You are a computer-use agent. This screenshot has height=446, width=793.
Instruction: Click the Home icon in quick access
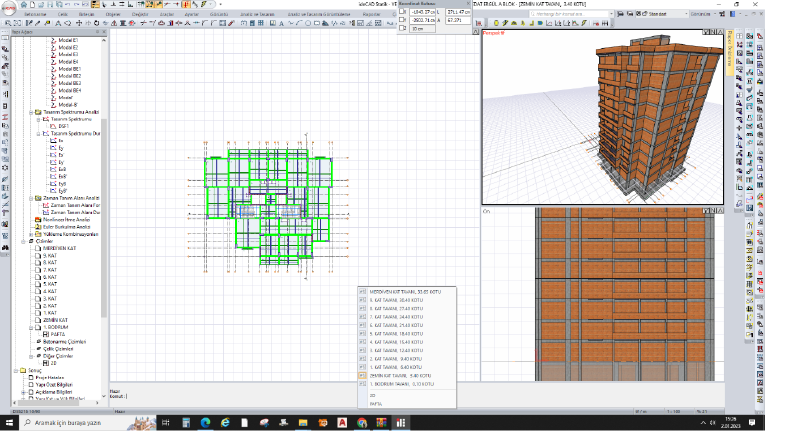point(24,5)
